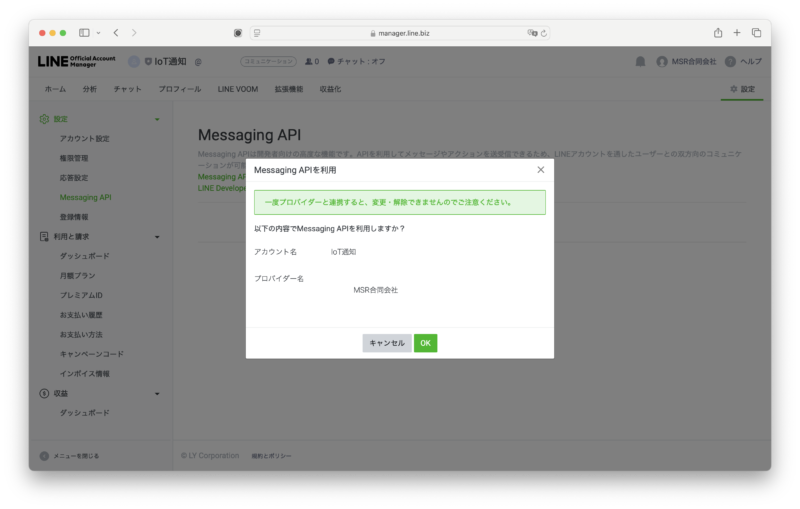
Task: Select お支払い履歴 in sidebar
Action: point(81,315)
